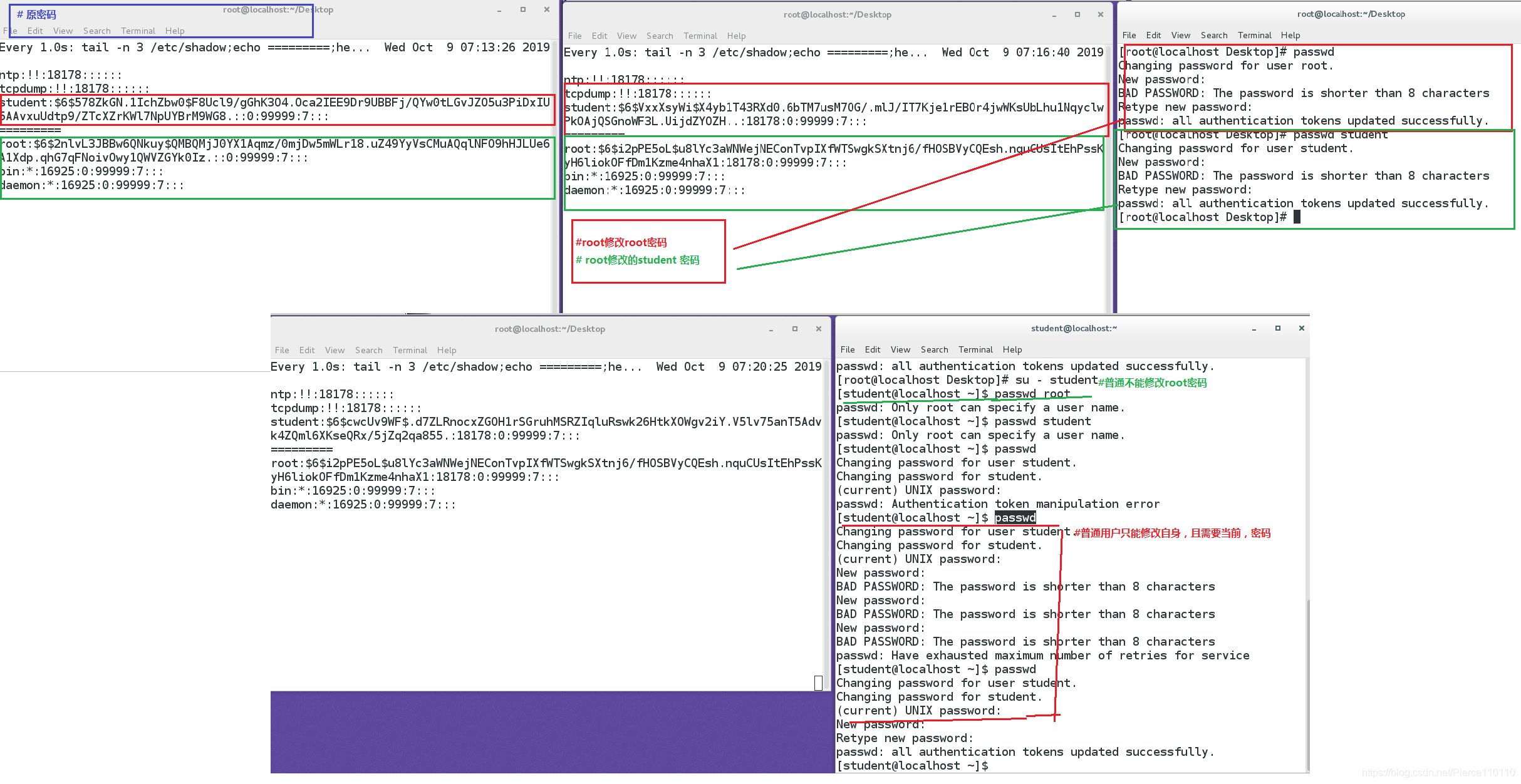Open Help menu in top-left terminal

click(x=175, y=31)
